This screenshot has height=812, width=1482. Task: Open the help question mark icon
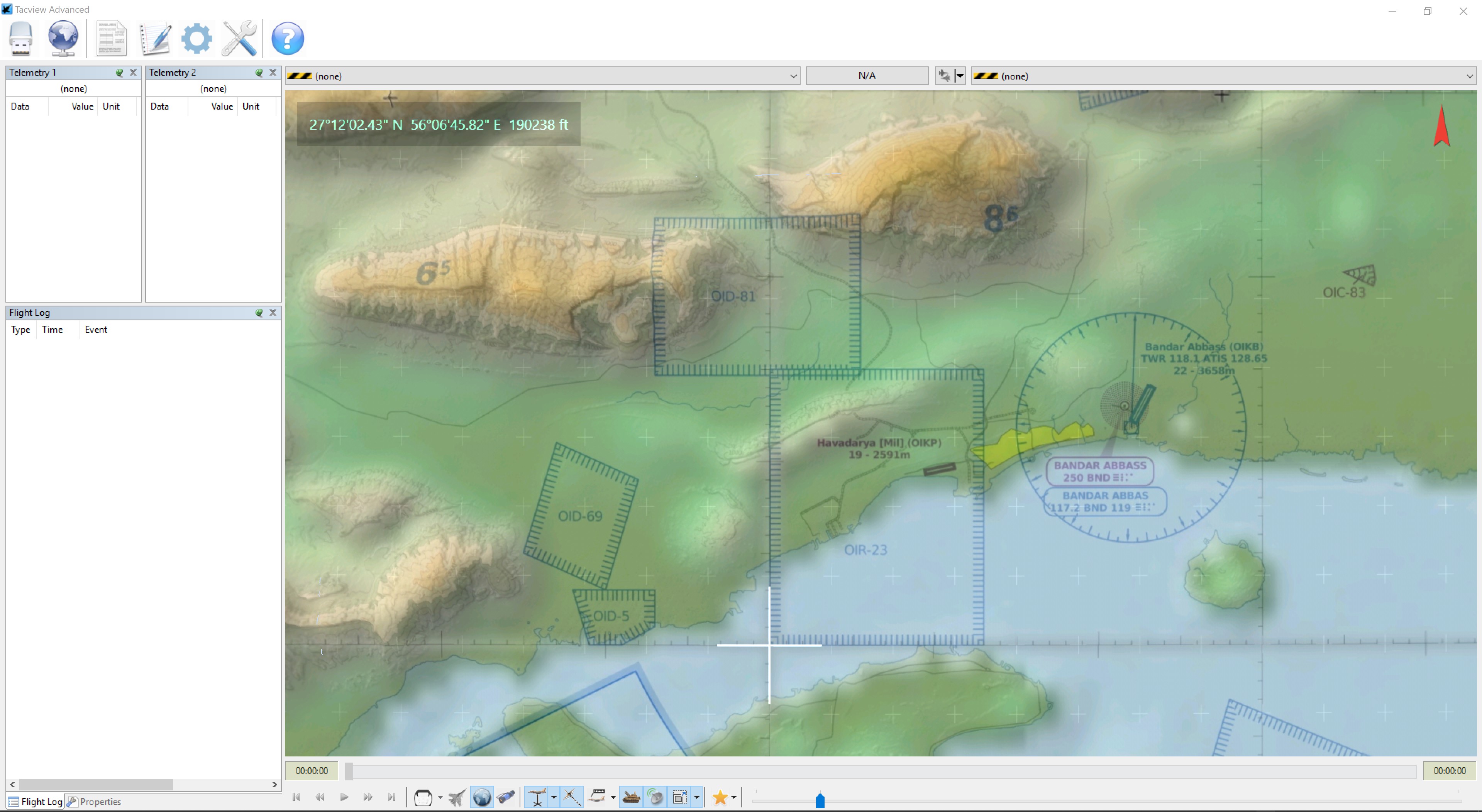coord(287,38)
